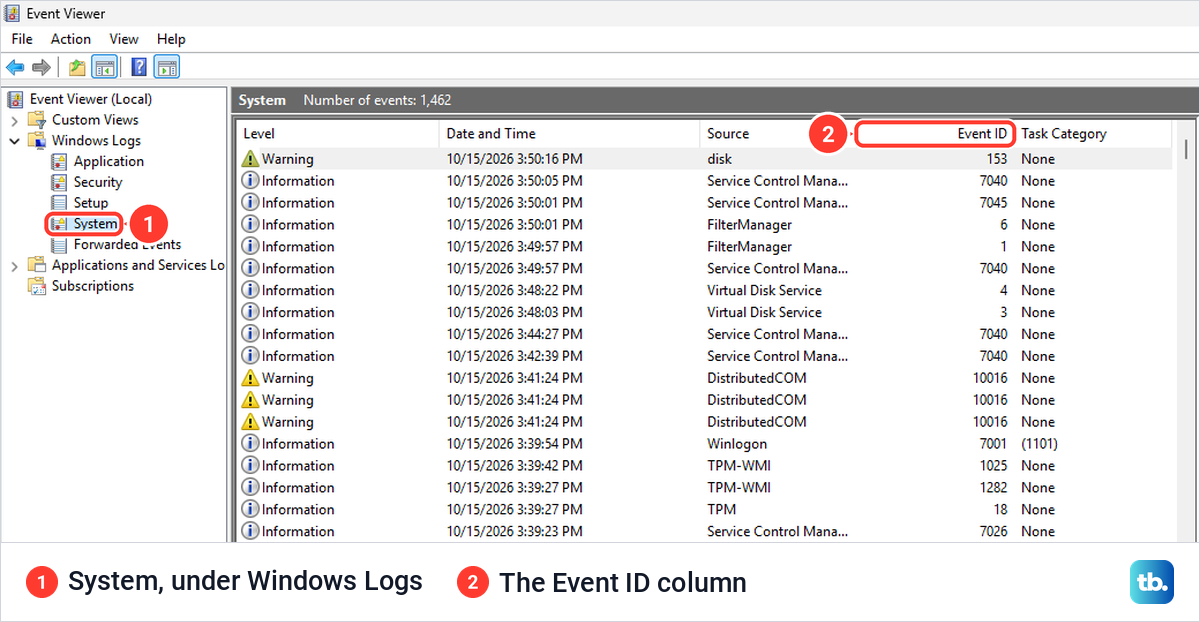Click the Event ID cell "1282"
1200x622 pixels.
(994, 488)
